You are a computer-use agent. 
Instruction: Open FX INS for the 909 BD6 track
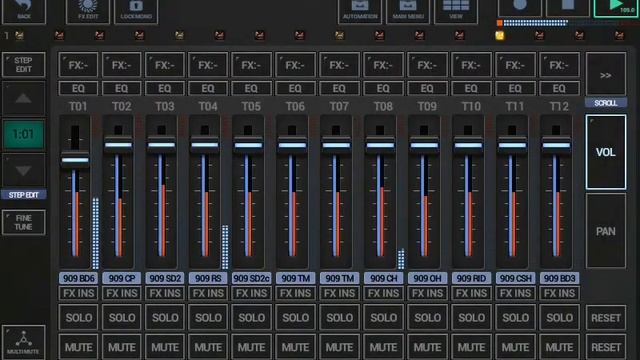pyautogui.click(x=78, y=293)
